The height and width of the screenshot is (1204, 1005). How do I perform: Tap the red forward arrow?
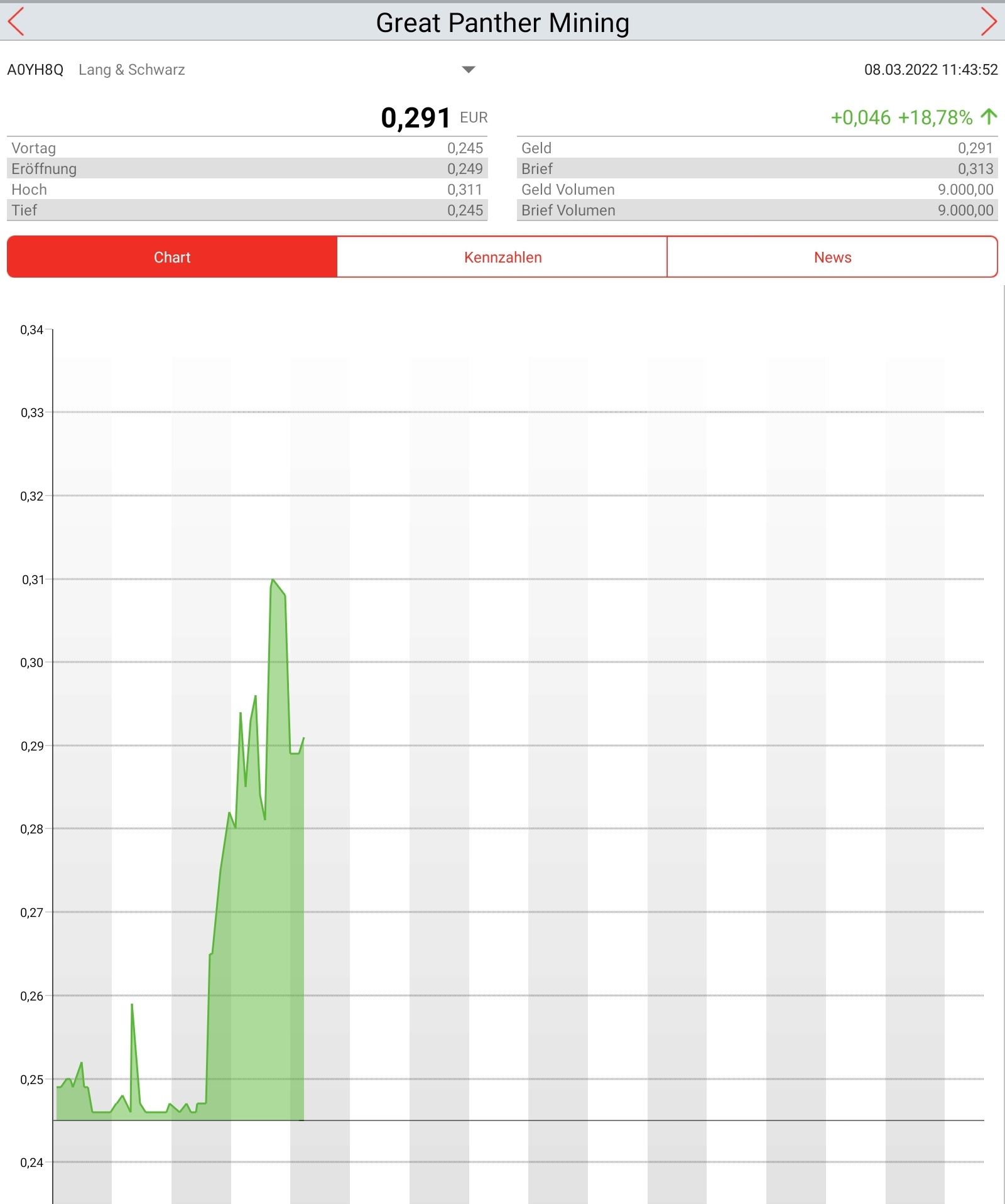click(988, 22)
